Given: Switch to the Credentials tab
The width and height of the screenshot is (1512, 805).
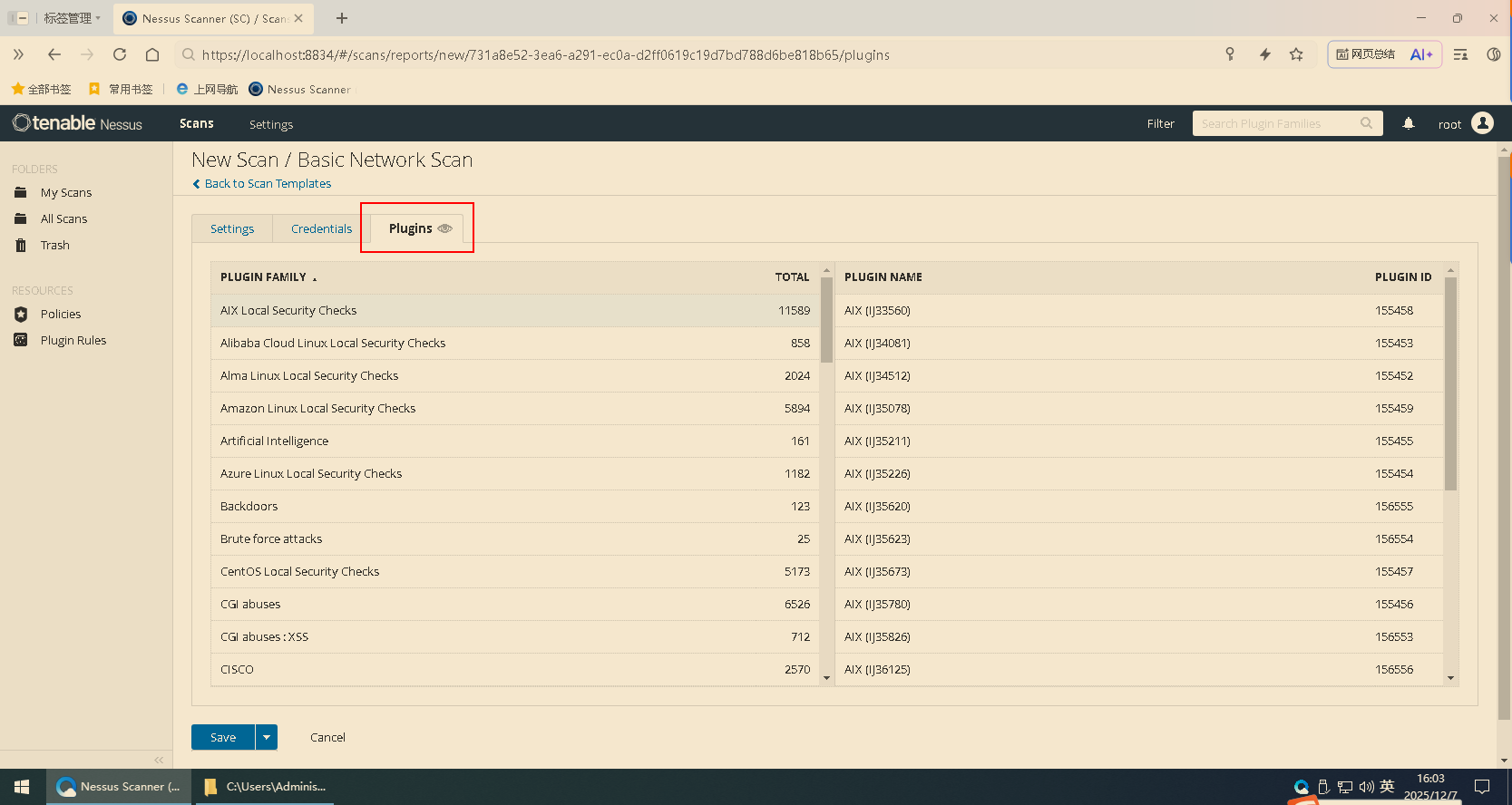Looking at the screenshot, I should [321, 229].
